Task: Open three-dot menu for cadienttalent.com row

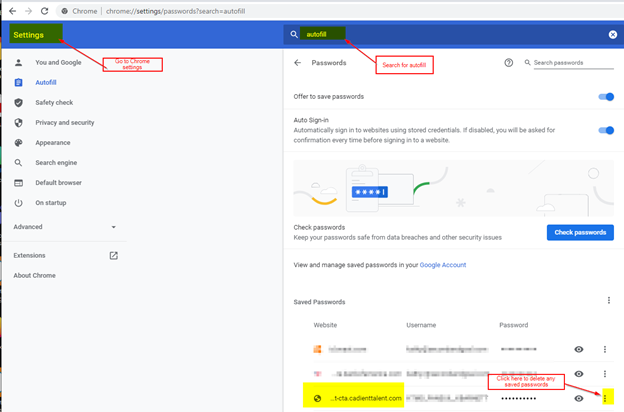Action: click(605, 398)
